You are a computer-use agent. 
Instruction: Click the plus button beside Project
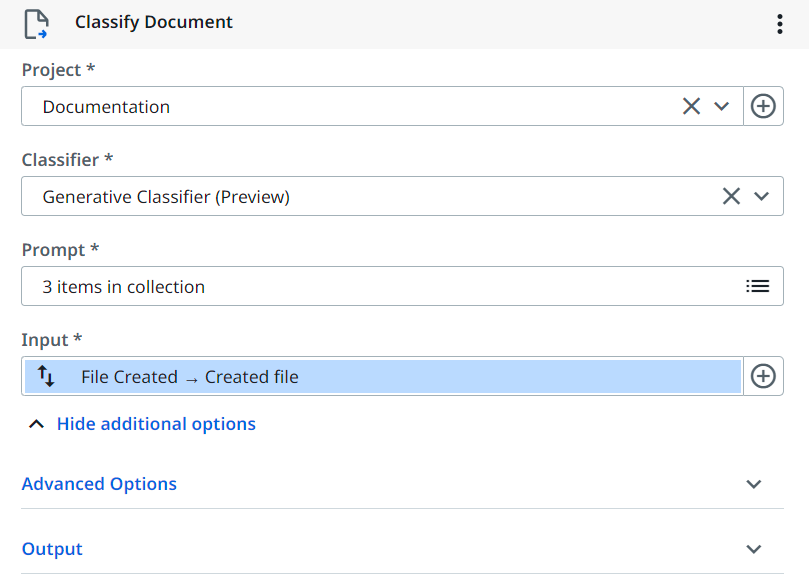coord(763,106)
